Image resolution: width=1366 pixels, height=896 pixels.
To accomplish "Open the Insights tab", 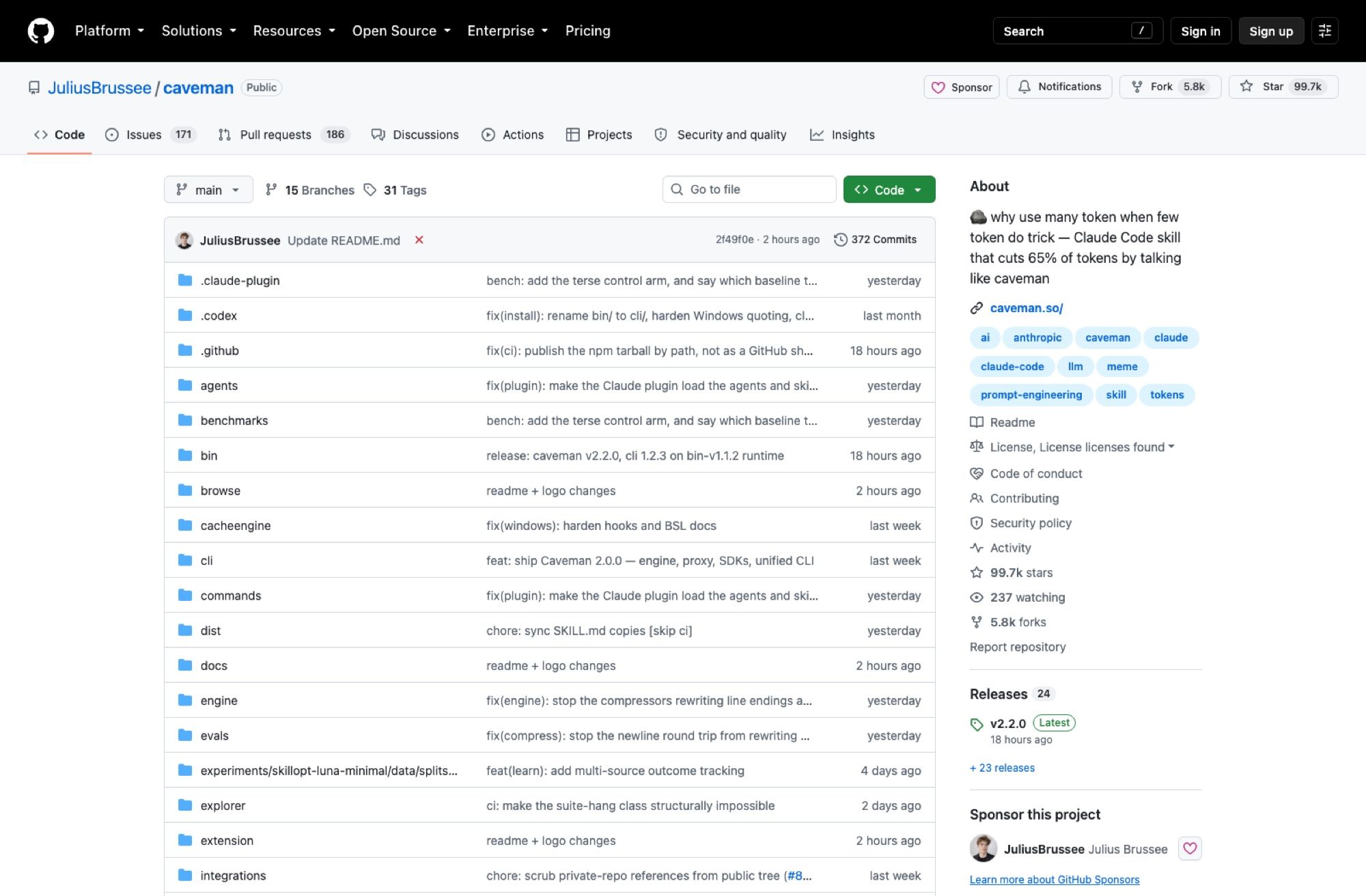I will 842,135.
